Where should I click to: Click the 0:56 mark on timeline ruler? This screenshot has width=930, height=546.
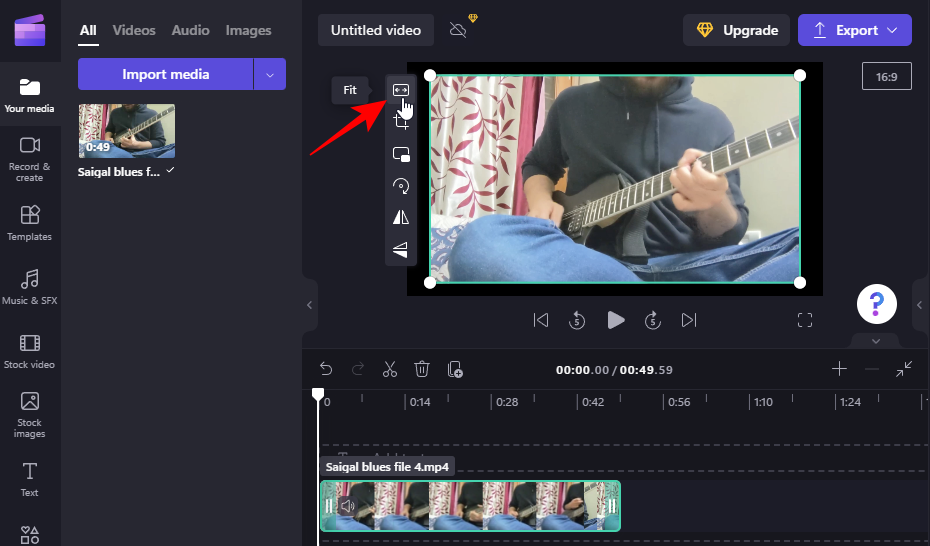coord(679,402)
